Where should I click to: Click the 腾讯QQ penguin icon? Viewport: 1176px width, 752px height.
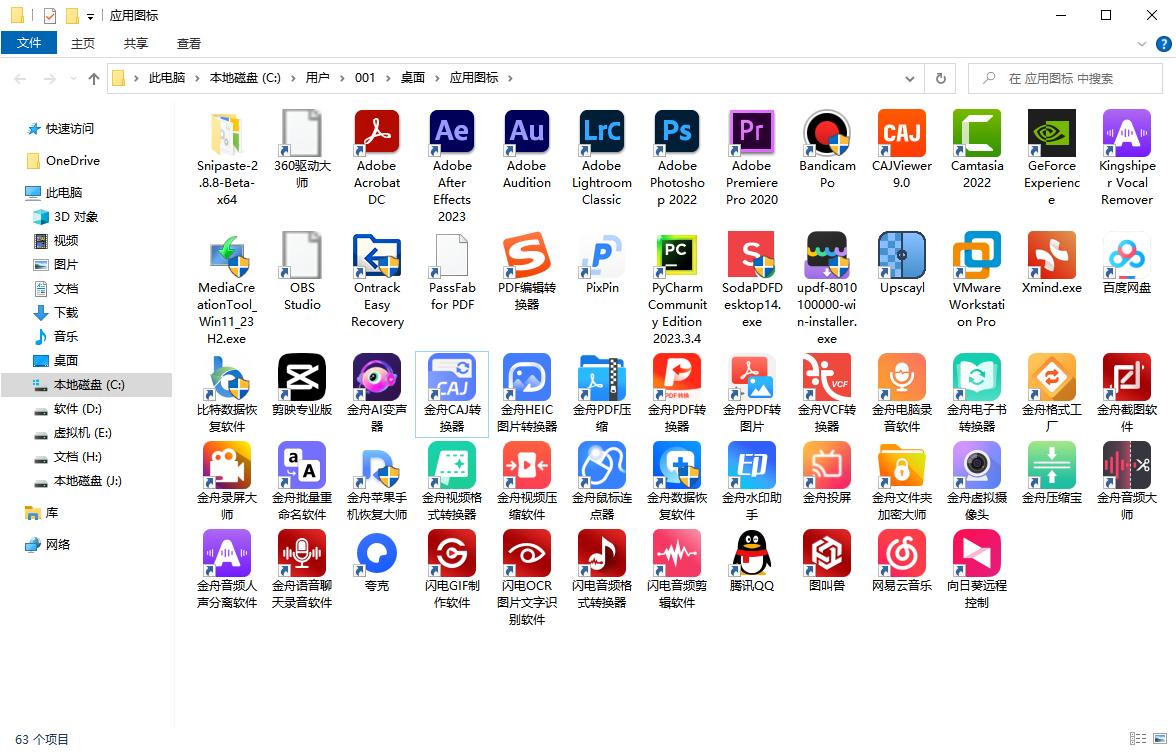point(752,553)
